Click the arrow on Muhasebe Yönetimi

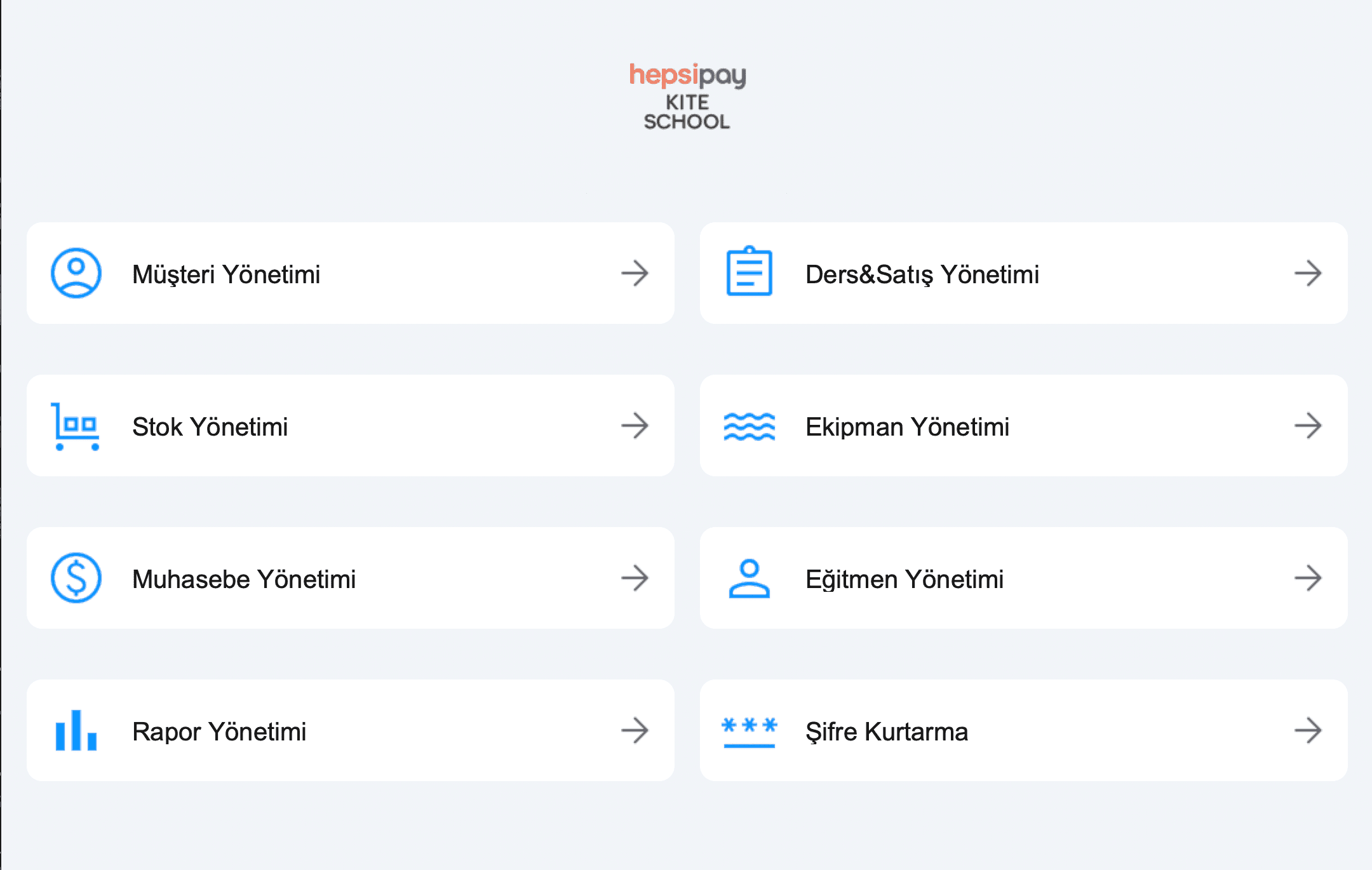pyautogui.click(x=635, y=579)
